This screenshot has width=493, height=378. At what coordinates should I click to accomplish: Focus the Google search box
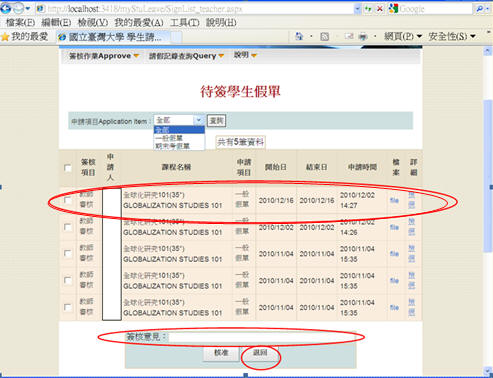point(435,9)
